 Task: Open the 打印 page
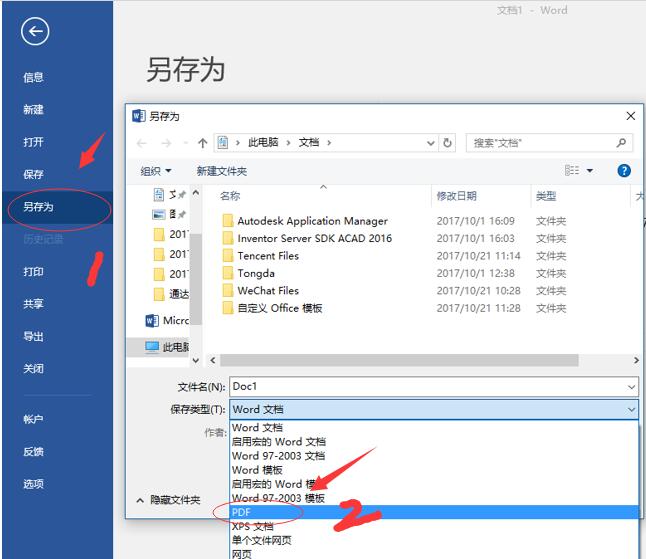(x=33, y=272)
